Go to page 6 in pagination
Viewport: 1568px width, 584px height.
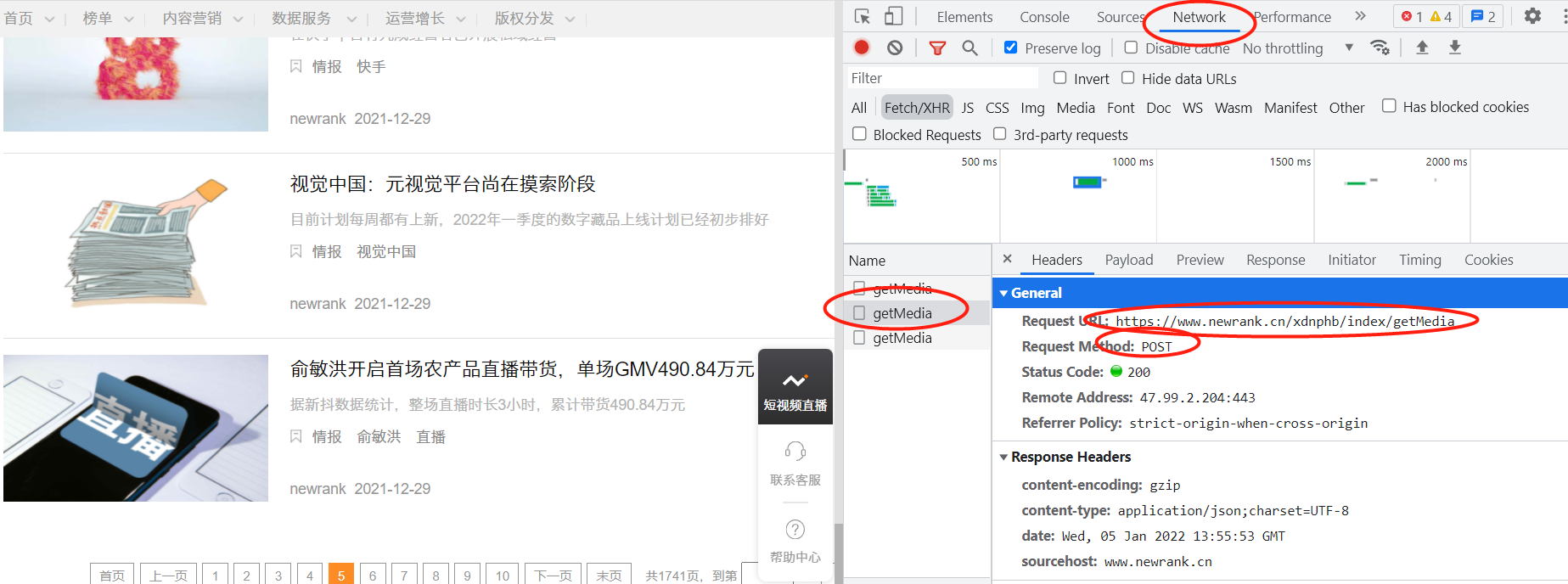tap(372, 574)
